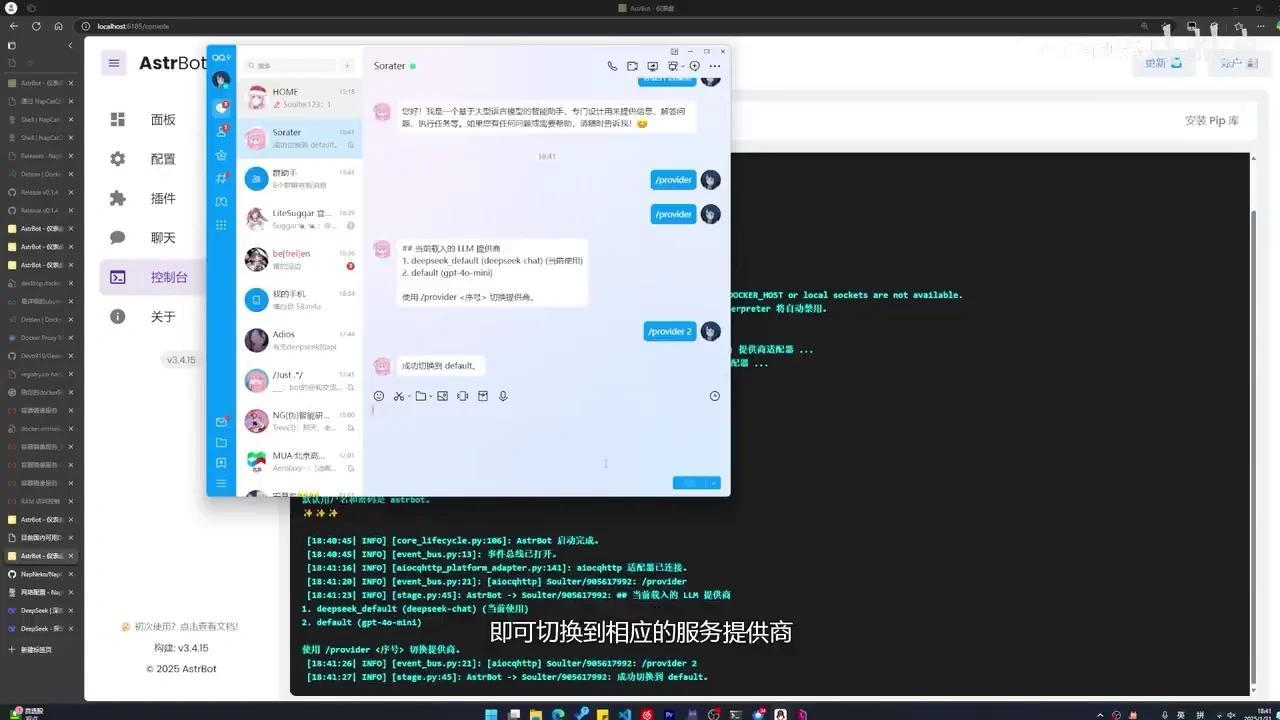Open the Adios conversation in QQ
This screenshot has height=720, width=1280.
[x=299, y=340]
